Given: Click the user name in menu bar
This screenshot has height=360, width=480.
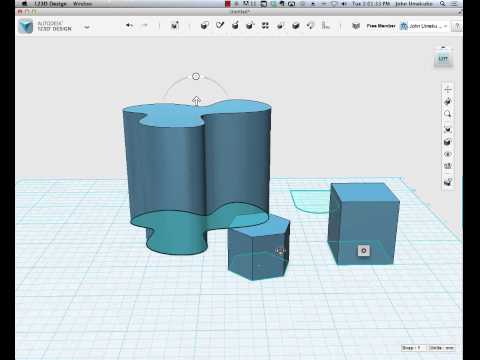Looking at the screenshot, I should 414,4.
